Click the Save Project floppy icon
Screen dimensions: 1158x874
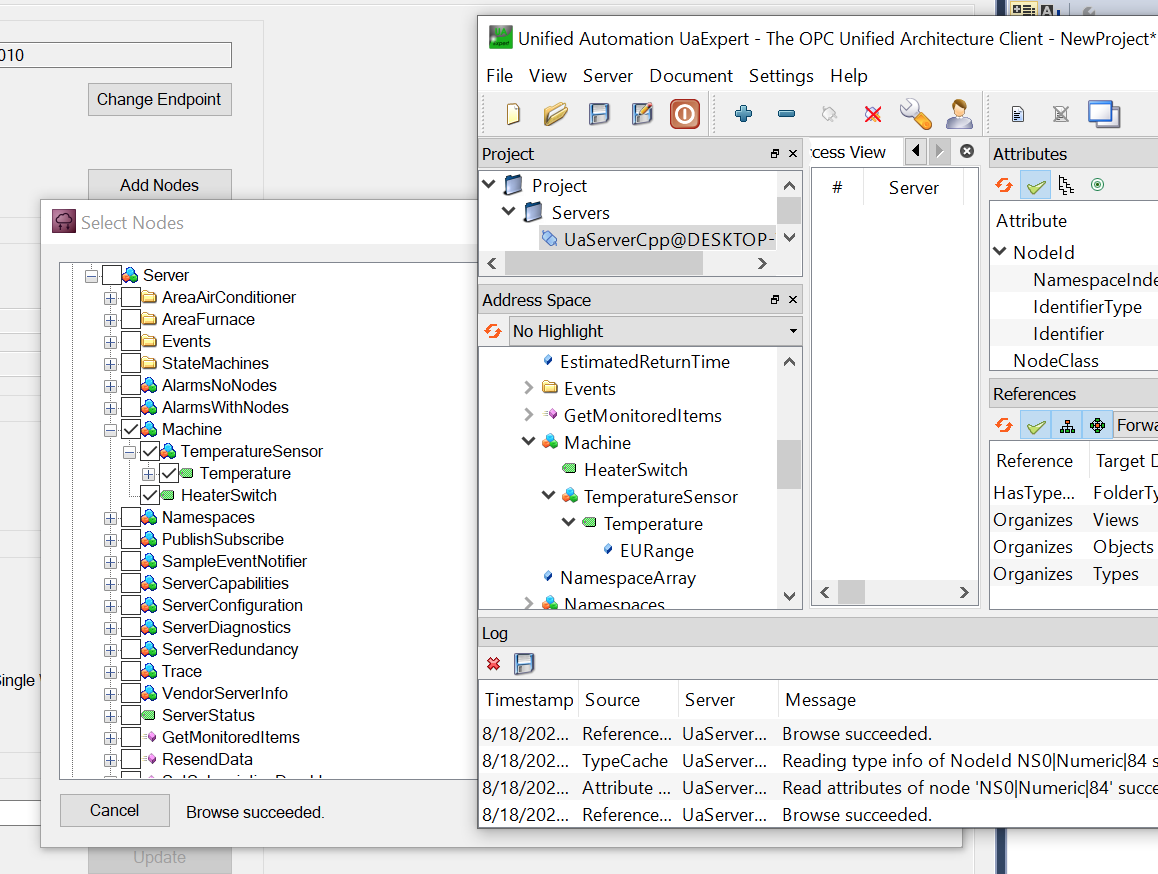coord(599,114)
